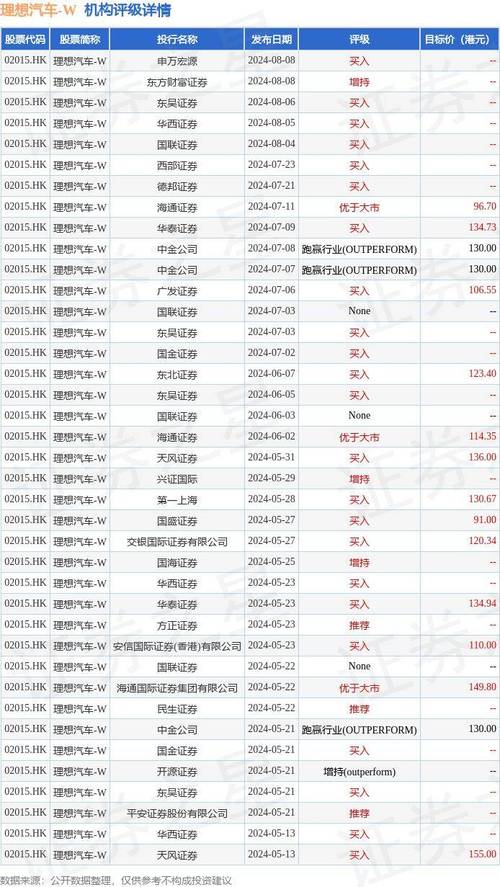Select the 安信国际证券(香港)有限公司 cell
The image size is (500, 887).
[x=177, y=646]
